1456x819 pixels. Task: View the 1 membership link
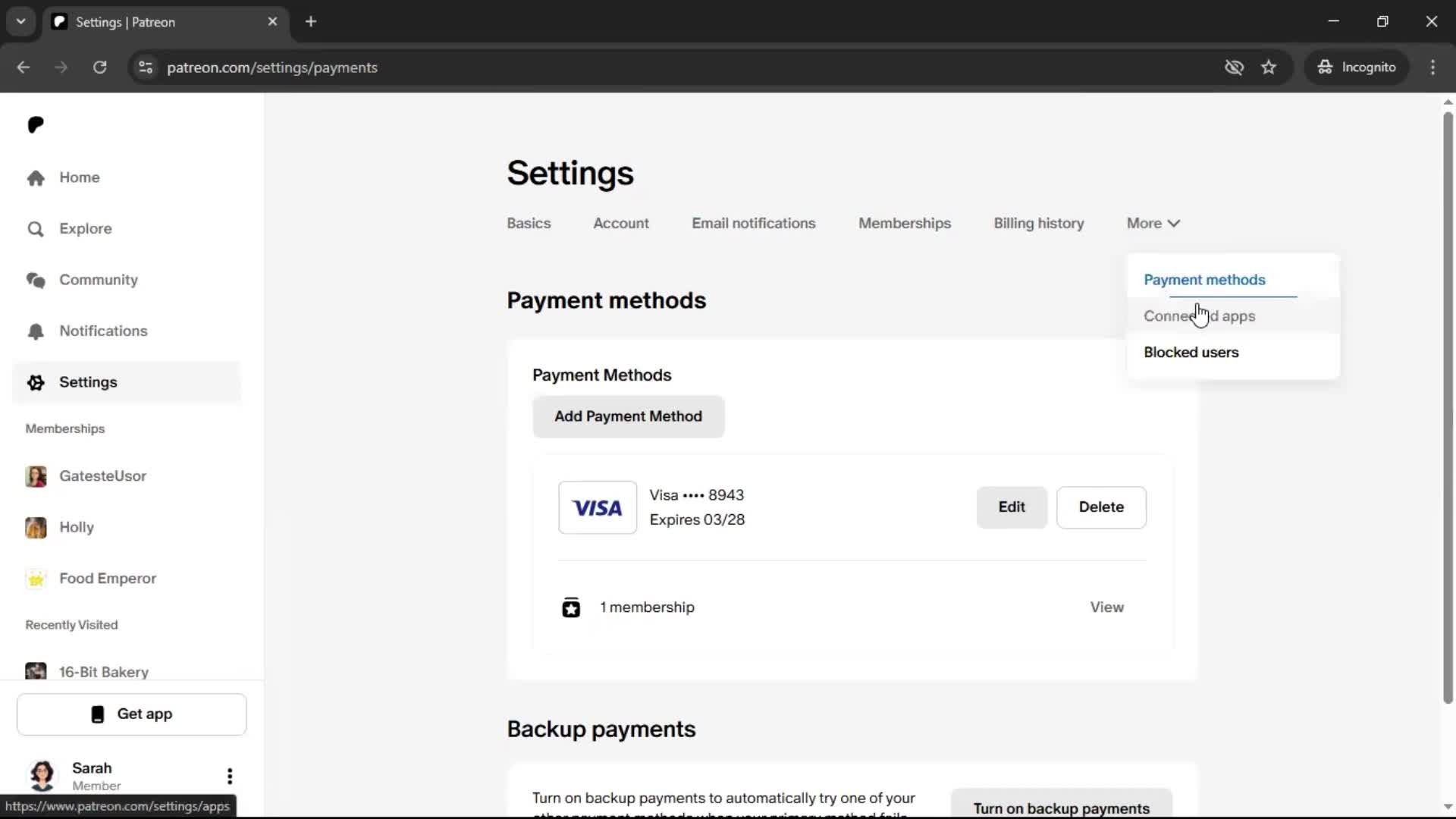point(1106,607)
